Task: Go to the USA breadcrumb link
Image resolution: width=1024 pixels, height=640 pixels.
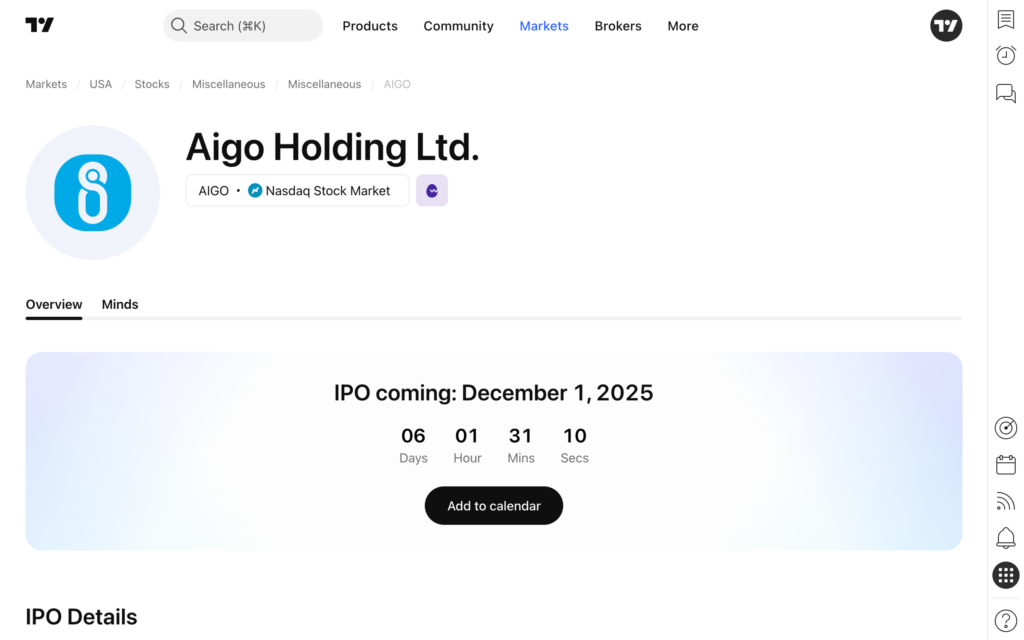Action: [101, 84]
